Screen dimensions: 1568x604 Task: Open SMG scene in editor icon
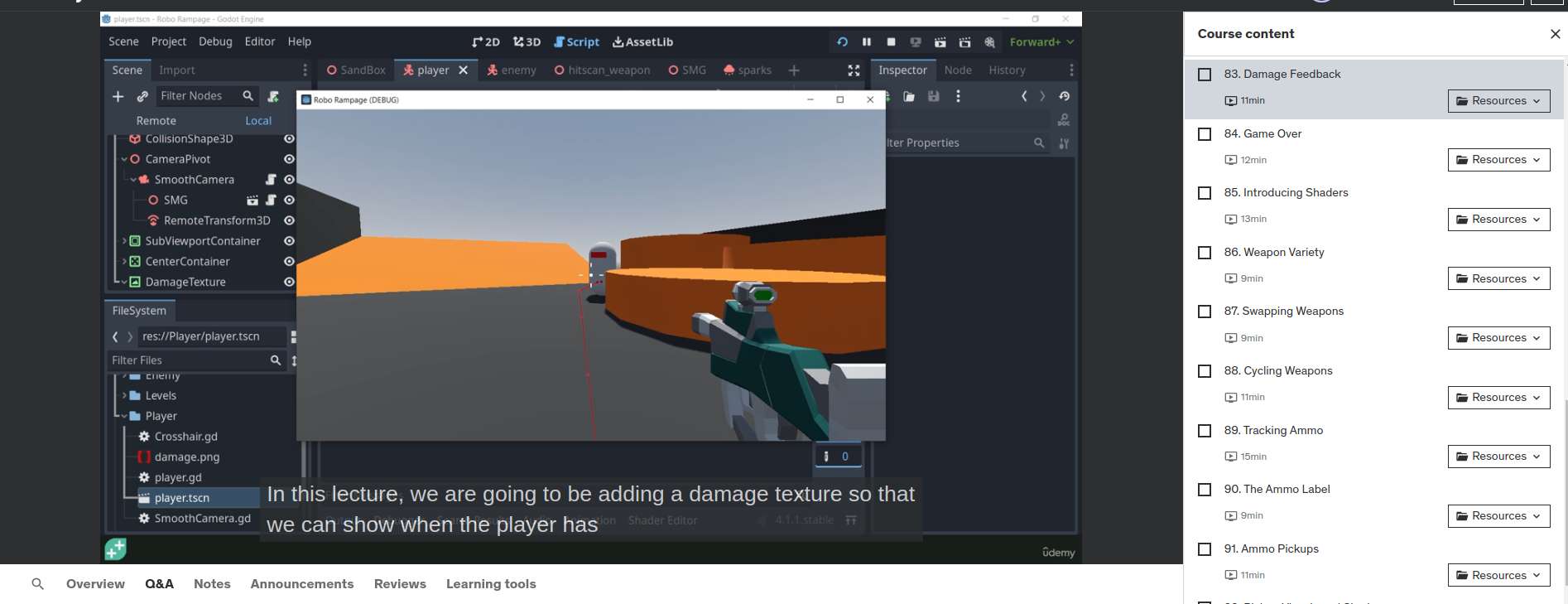(253, 201)
